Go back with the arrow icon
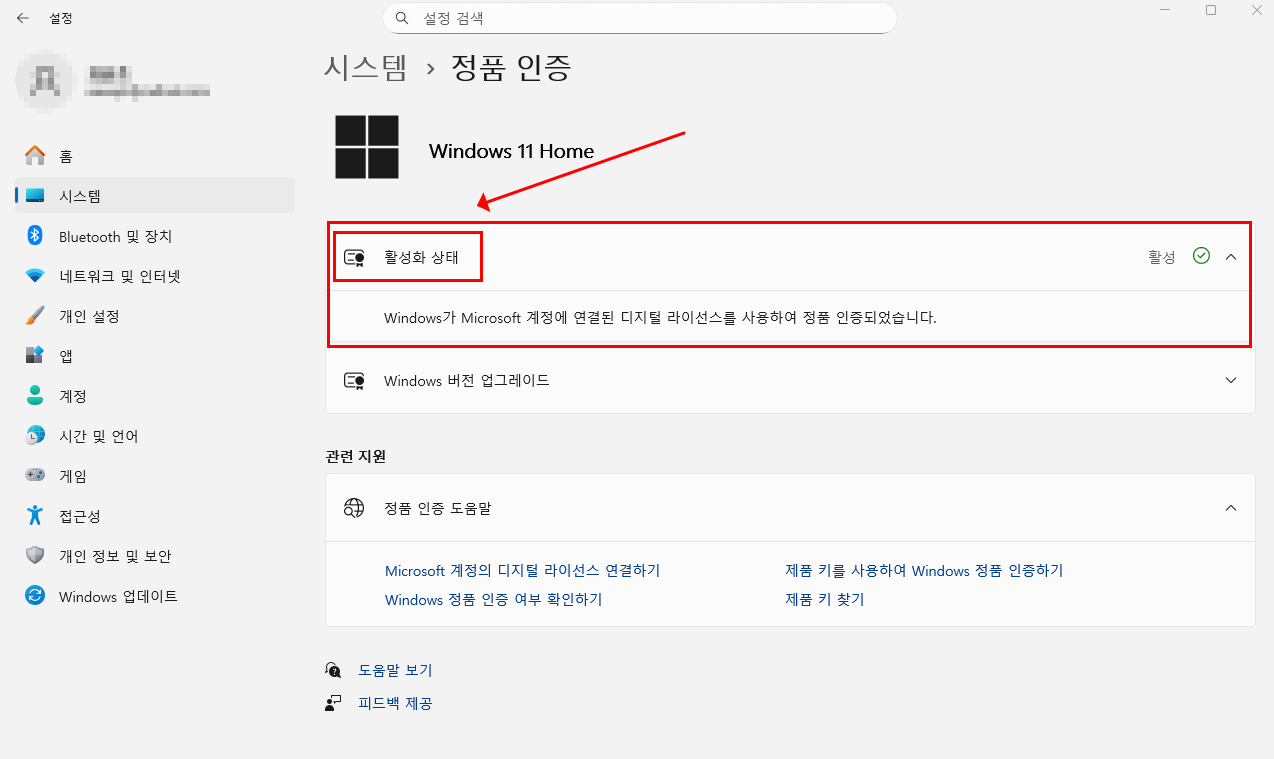 (x=22, y=18)
